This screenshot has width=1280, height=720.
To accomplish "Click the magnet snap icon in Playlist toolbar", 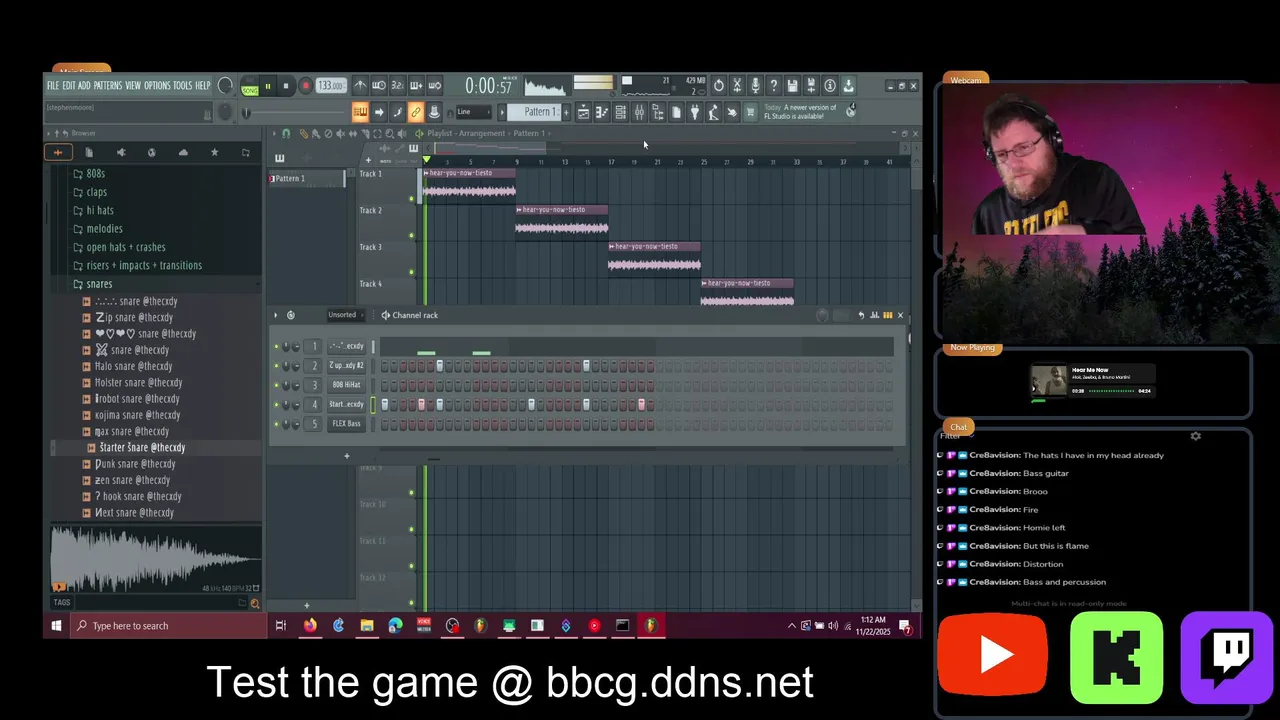I will (x=286, y=133).
